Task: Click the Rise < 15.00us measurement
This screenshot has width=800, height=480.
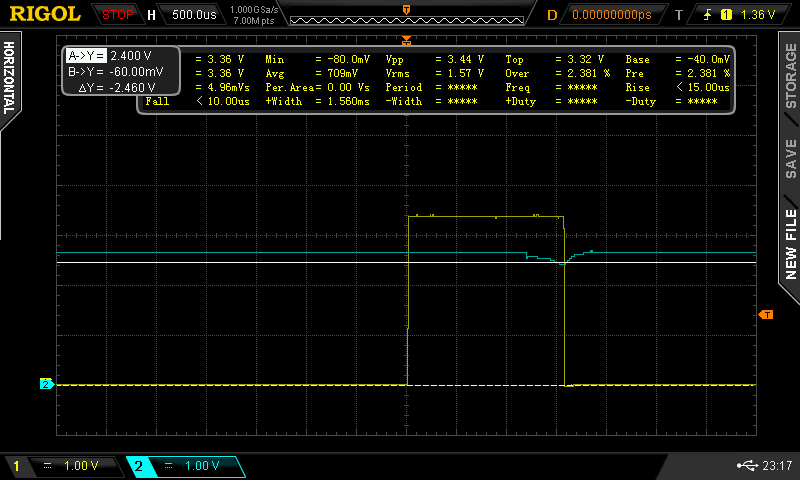Action: 678,87
